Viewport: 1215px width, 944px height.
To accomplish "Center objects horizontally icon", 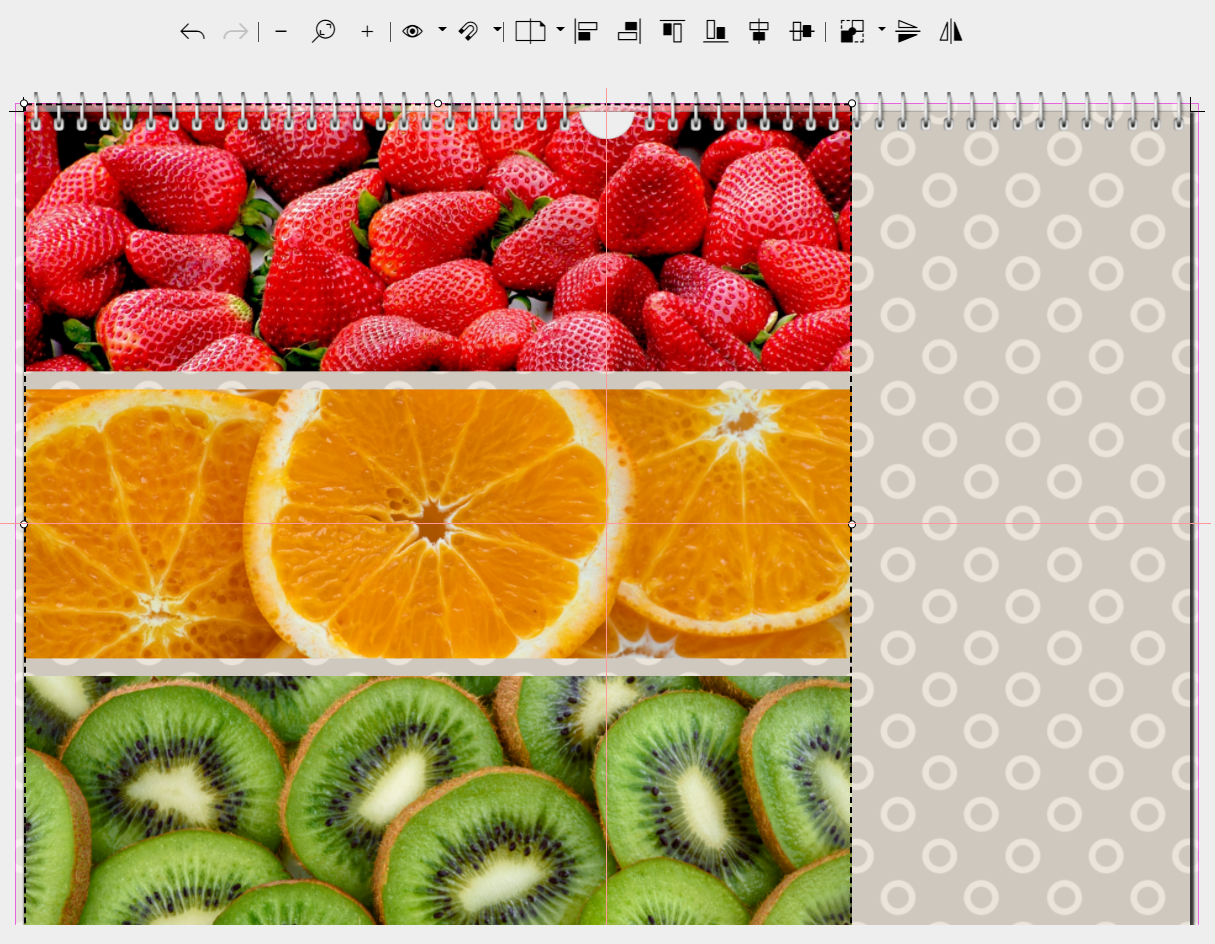I will [759, 32].
